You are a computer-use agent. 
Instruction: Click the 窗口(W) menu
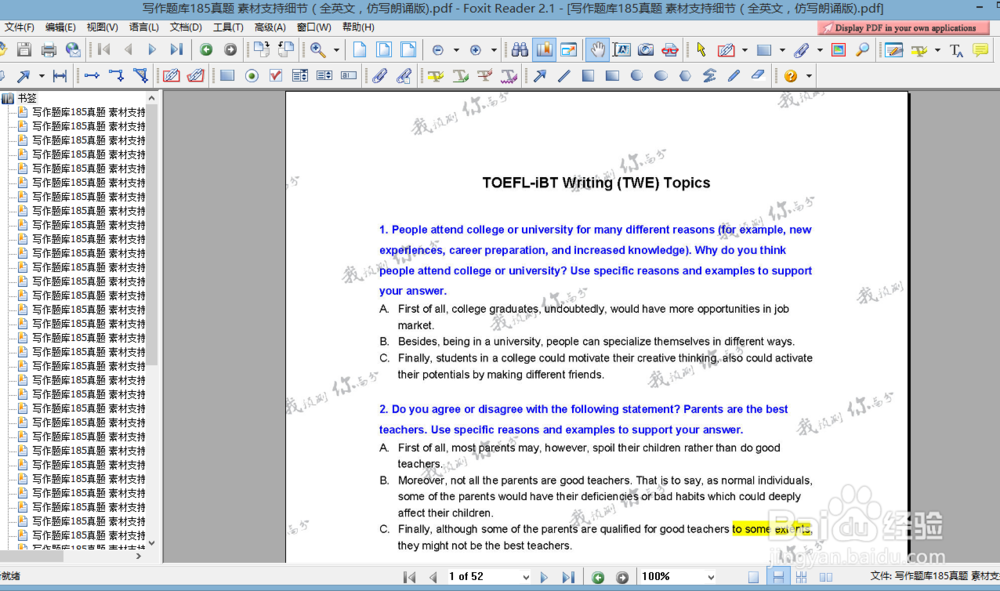314,27
